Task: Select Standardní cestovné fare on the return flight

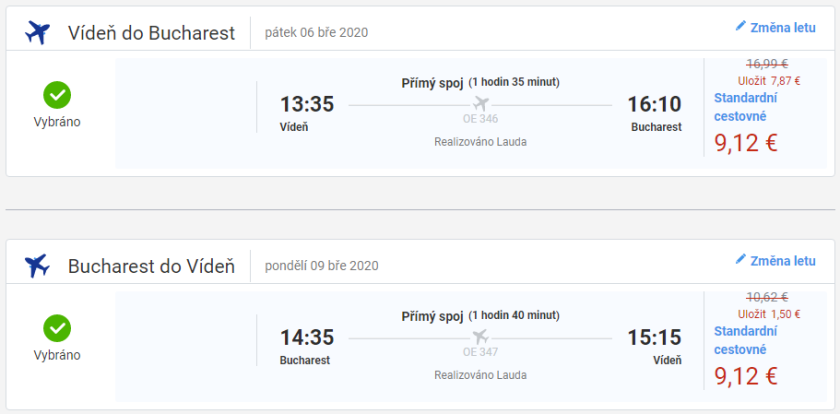Action: tap(746, 340)
